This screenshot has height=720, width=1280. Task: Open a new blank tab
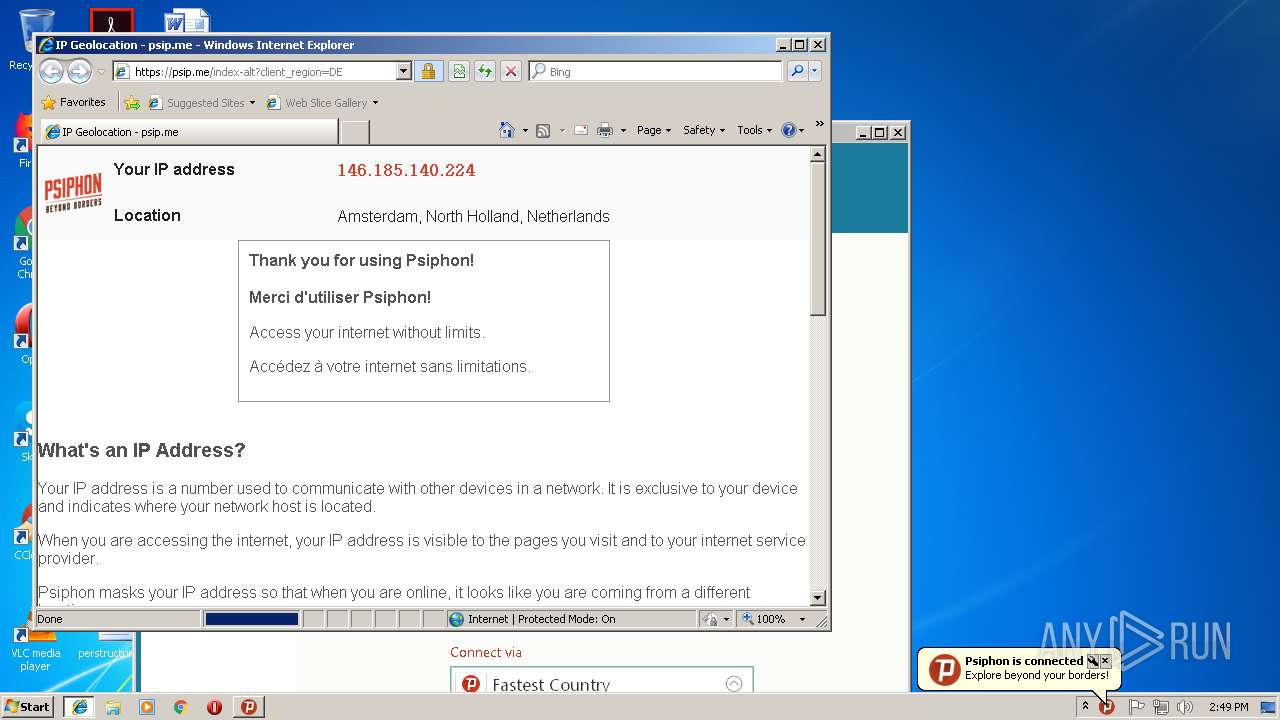(355, 132)
